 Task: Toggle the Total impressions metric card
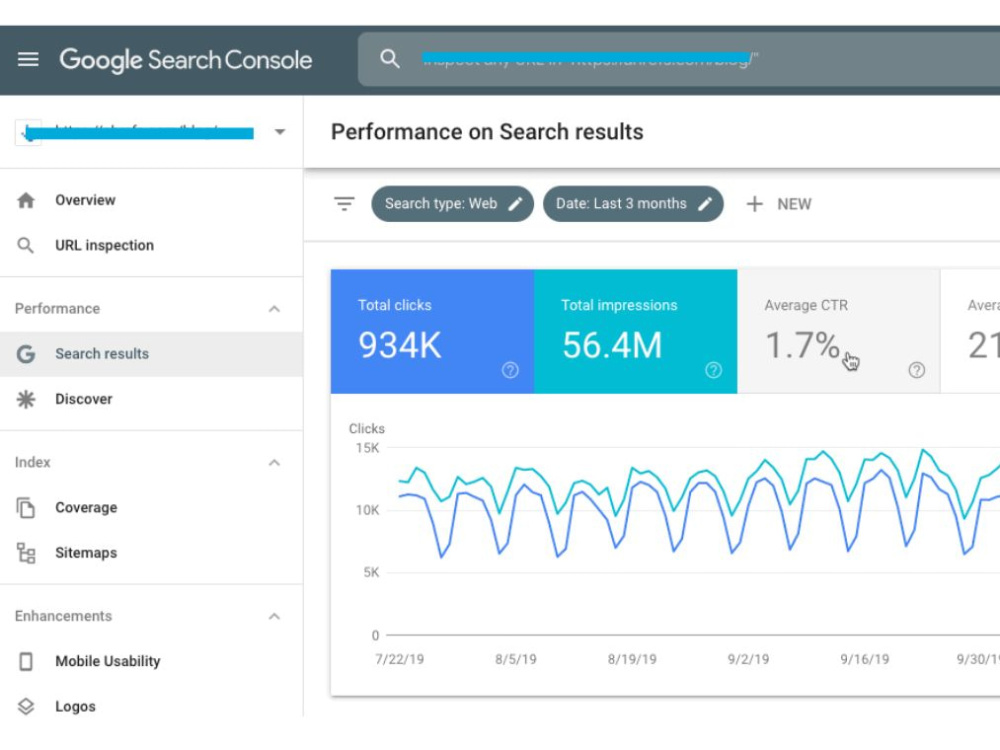click(x=636, y=331)
